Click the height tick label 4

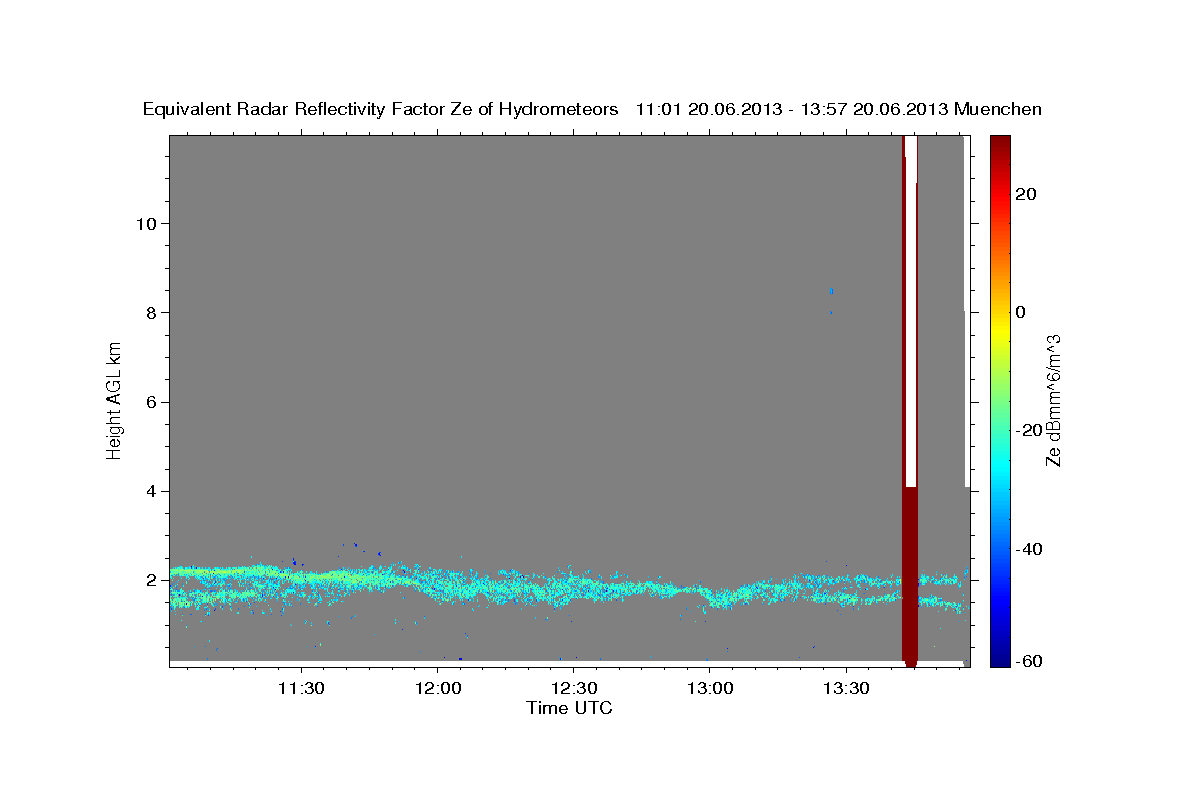pos(150,491)
